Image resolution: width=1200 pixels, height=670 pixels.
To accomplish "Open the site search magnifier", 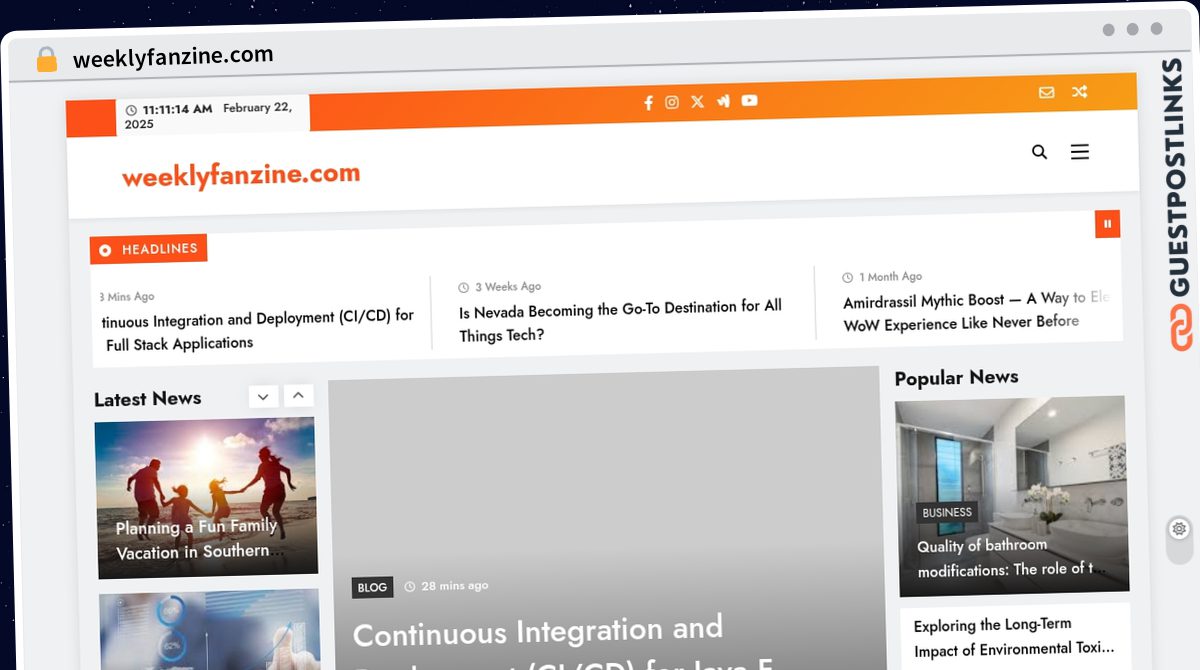I will click(x=1039, y=152).
